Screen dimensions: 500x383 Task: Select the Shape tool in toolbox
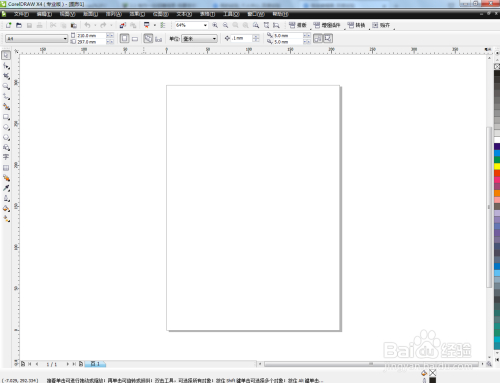(x=6, y=66)
